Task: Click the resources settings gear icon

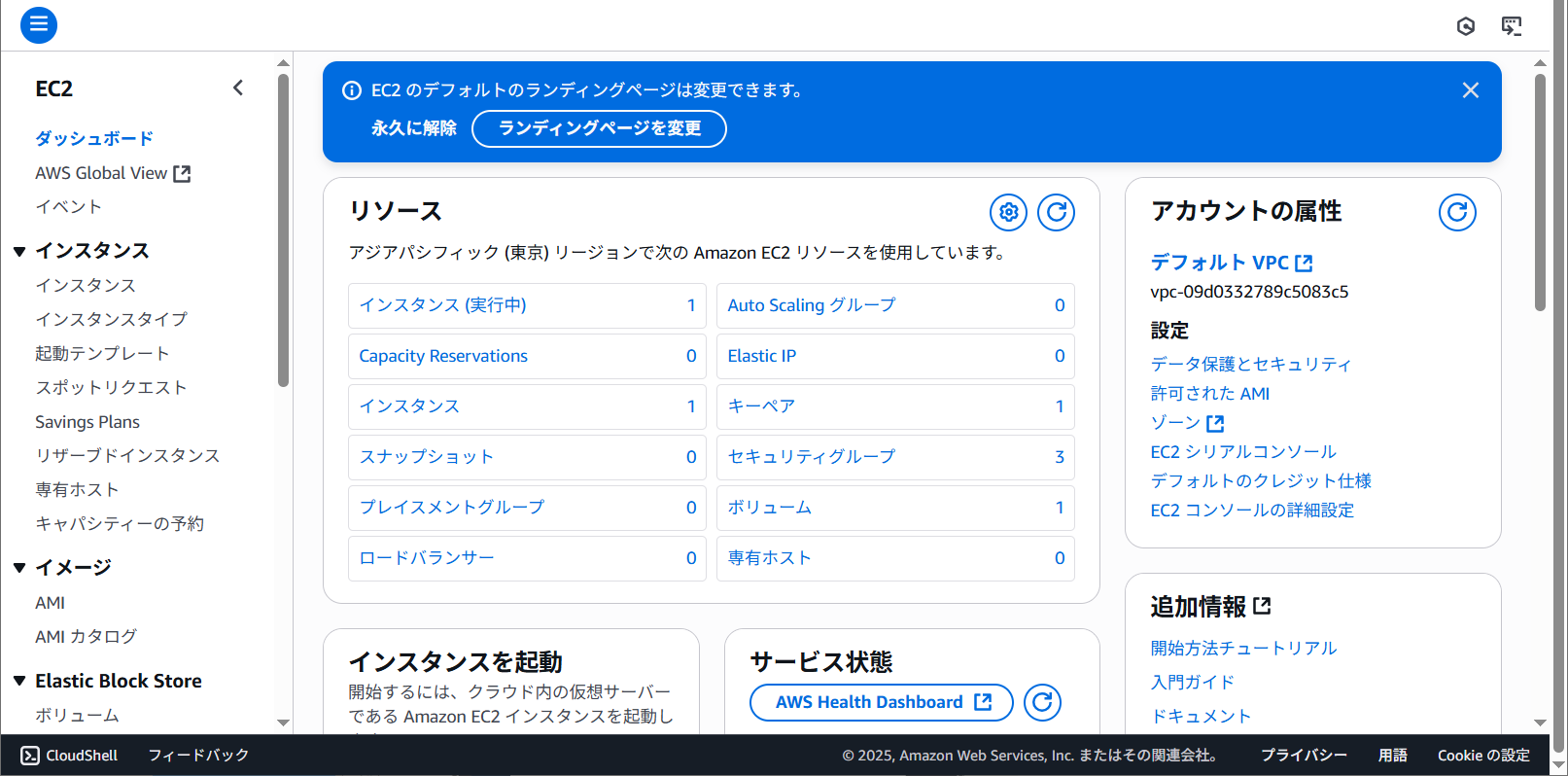Action: pyautogui.click(x=1008, y=212)
